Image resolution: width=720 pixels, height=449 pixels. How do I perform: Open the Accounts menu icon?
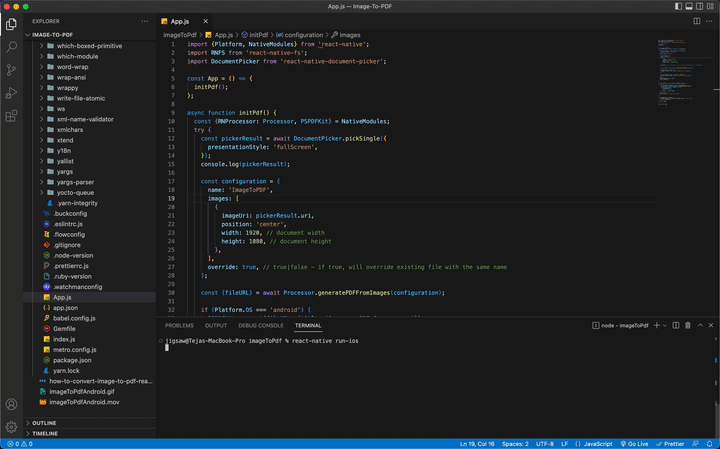12,404
